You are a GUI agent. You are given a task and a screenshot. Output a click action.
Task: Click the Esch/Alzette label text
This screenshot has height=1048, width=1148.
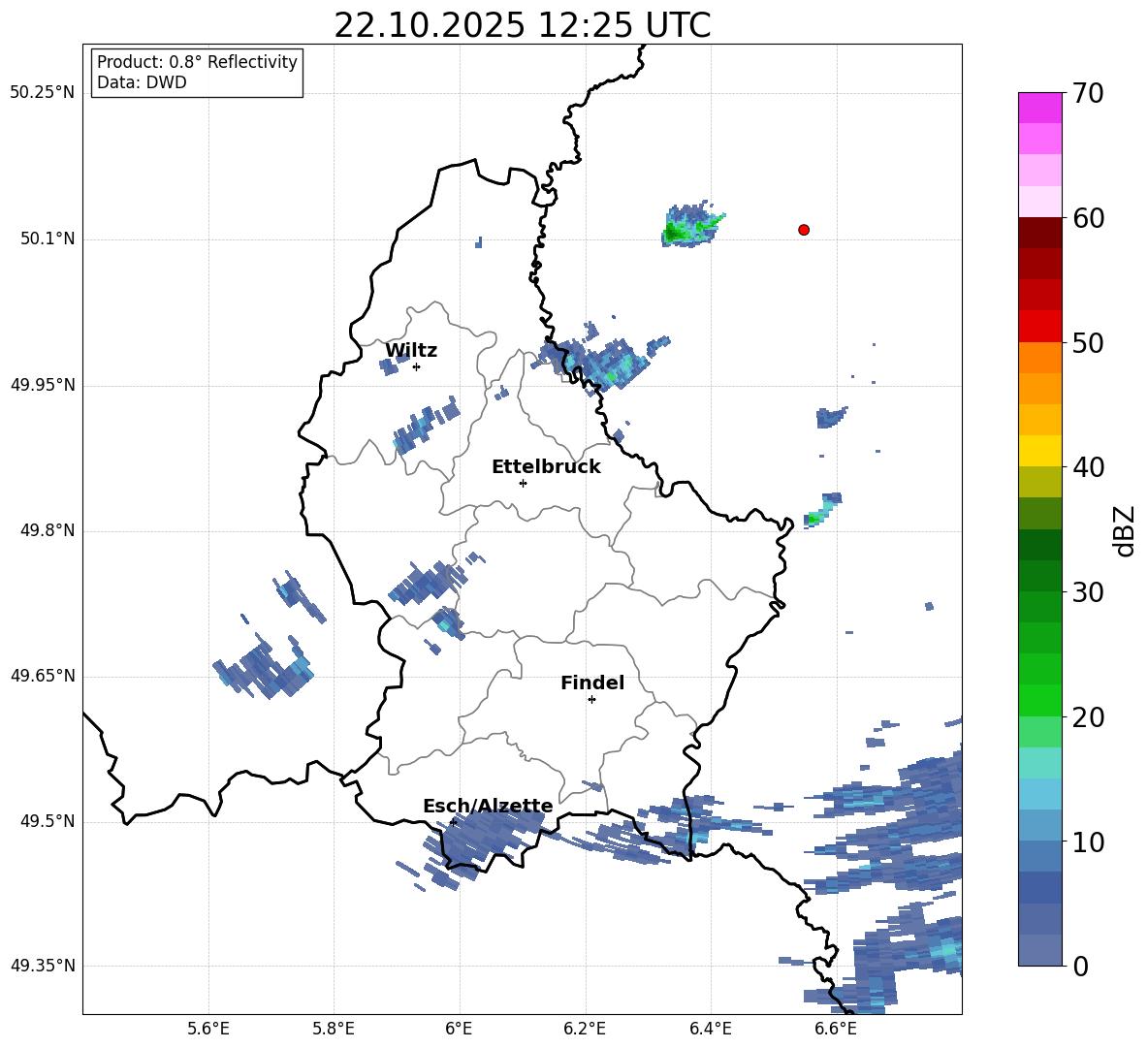(x=488, y=807)
